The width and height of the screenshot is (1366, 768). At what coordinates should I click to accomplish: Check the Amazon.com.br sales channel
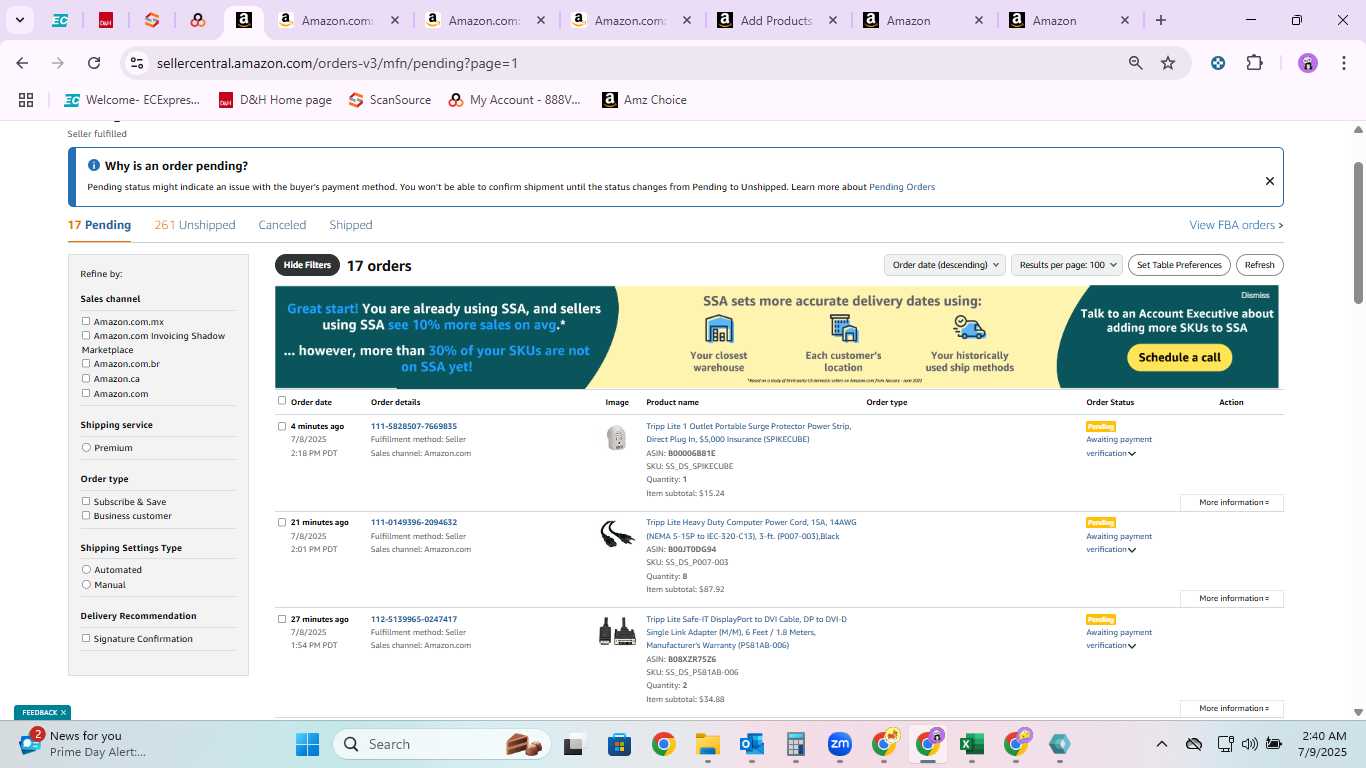point(86,363)
